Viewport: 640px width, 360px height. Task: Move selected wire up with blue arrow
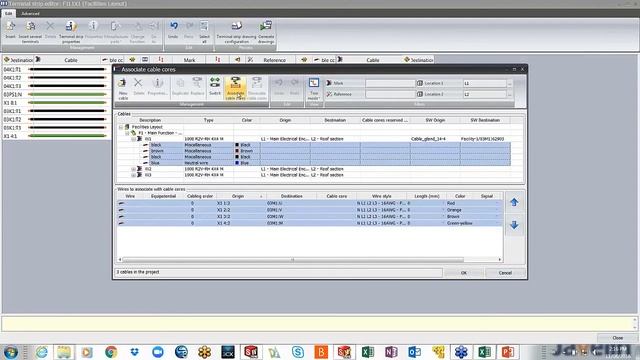[514, 202]
